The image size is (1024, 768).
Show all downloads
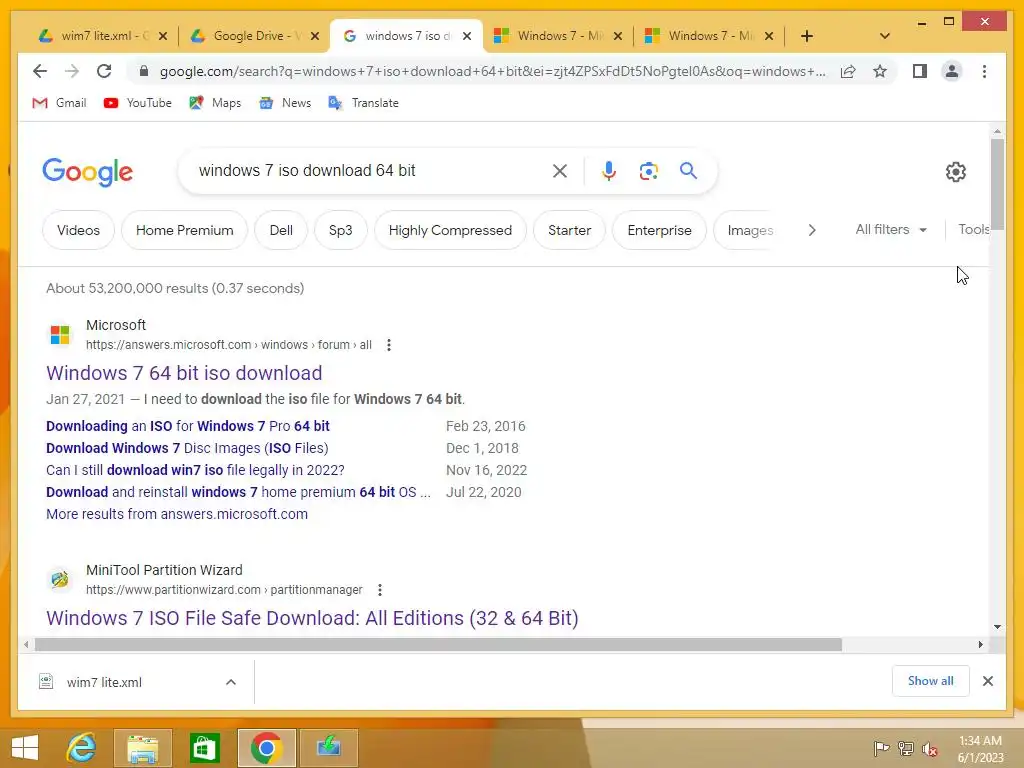point(930,680)
